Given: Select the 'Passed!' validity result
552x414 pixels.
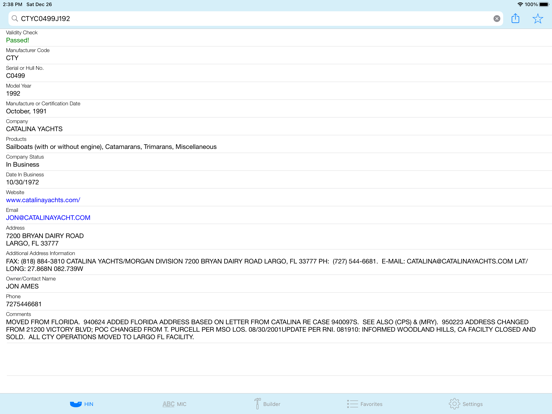Looking at the screenshot, I should click(x=17, y=40).
